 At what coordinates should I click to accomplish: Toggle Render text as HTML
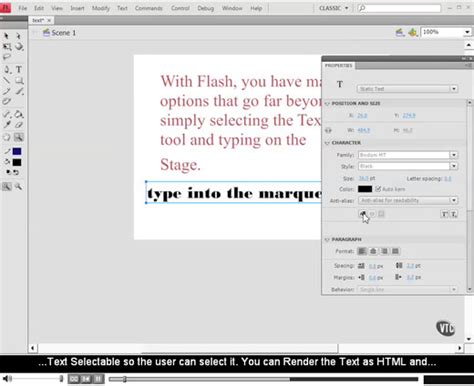[x=372, y=214]
